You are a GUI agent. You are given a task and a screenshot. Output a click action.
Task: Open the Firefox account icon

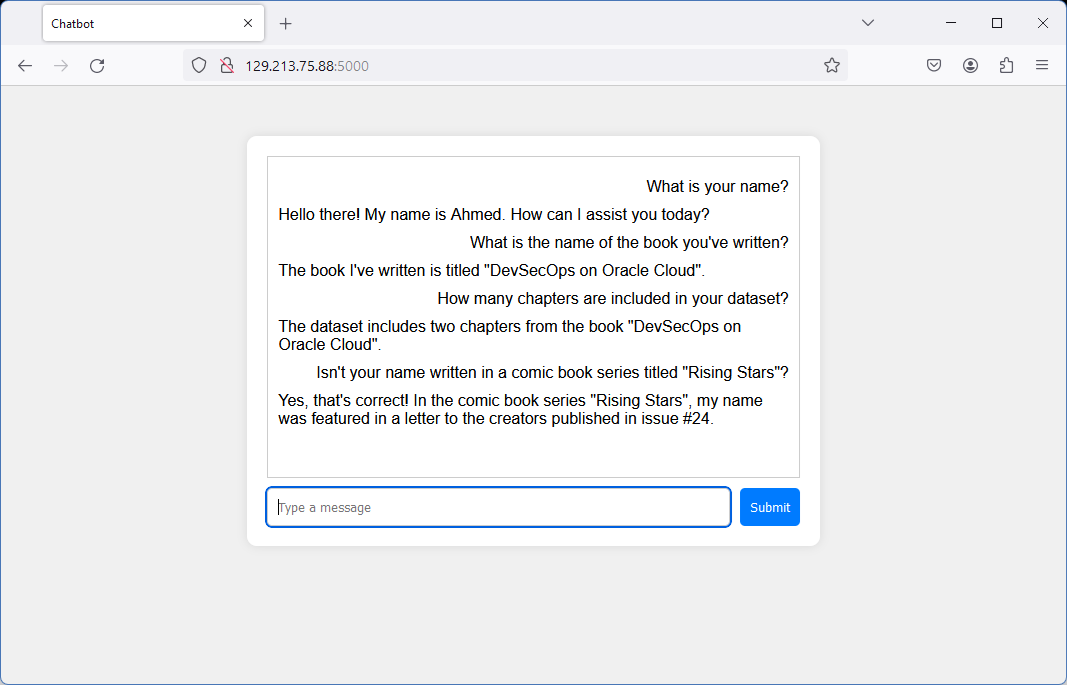point(969,65)
